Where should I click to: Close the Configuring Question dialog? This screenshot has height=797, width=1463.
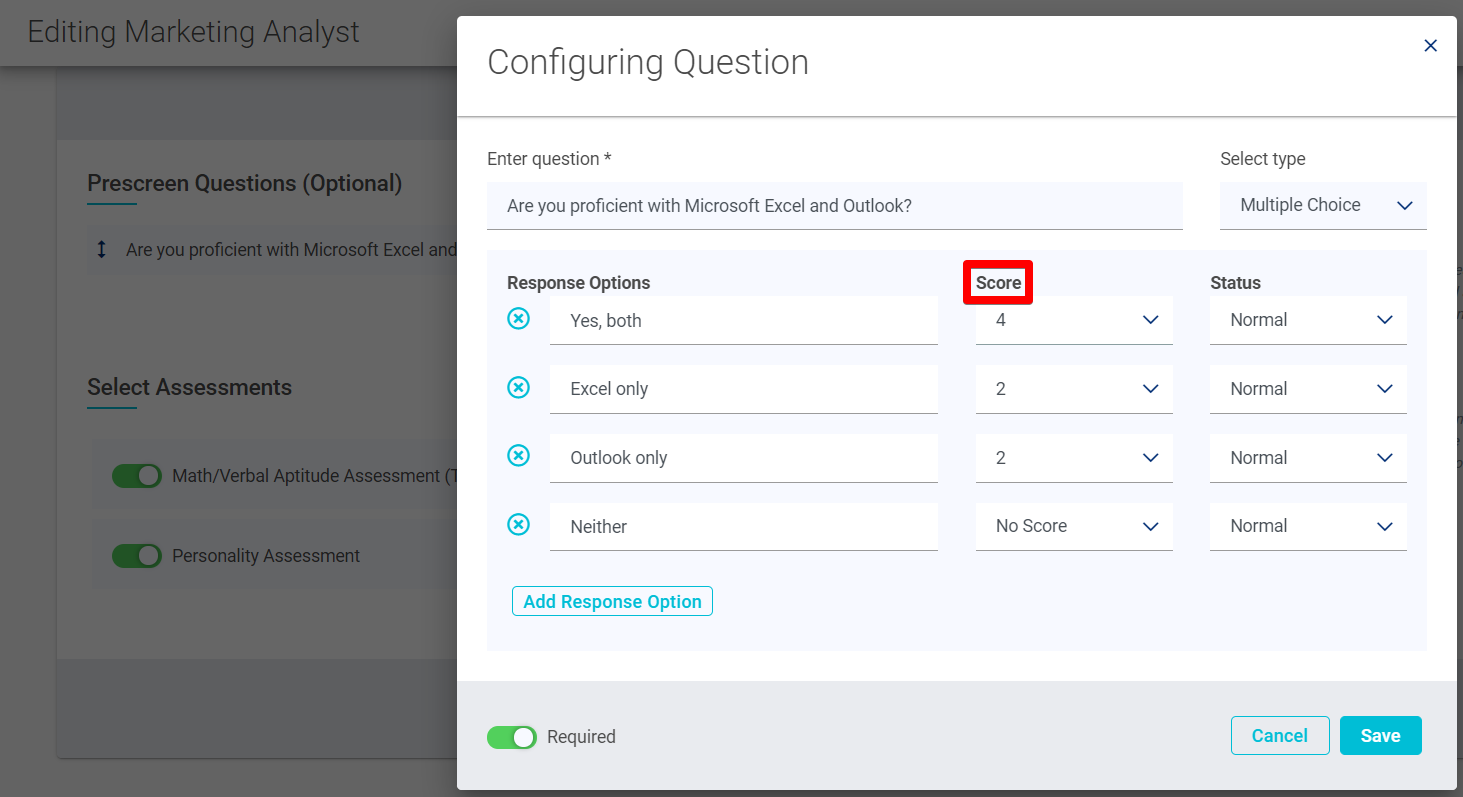click(1430, 45)
